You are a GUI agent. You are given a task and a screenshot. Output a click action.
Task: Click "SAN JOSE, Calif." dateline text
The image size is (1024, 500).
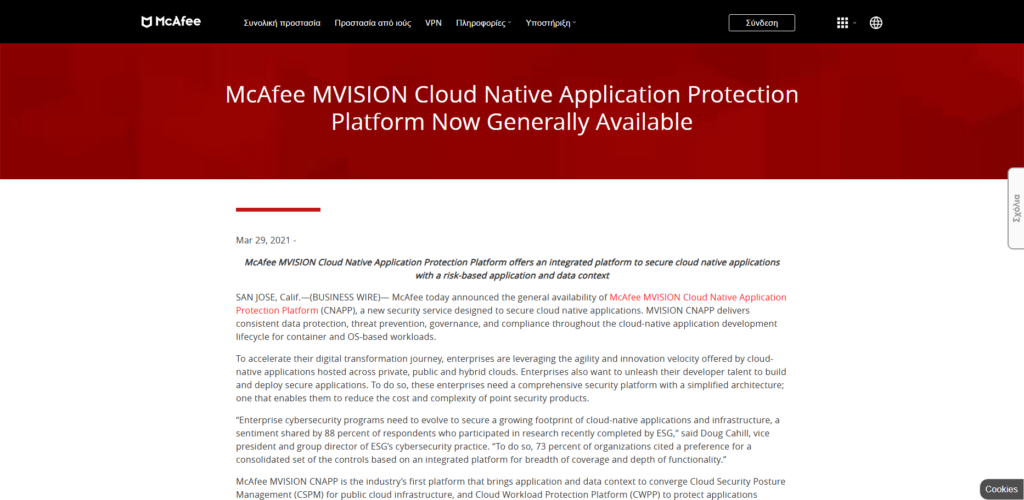[266, 296]
